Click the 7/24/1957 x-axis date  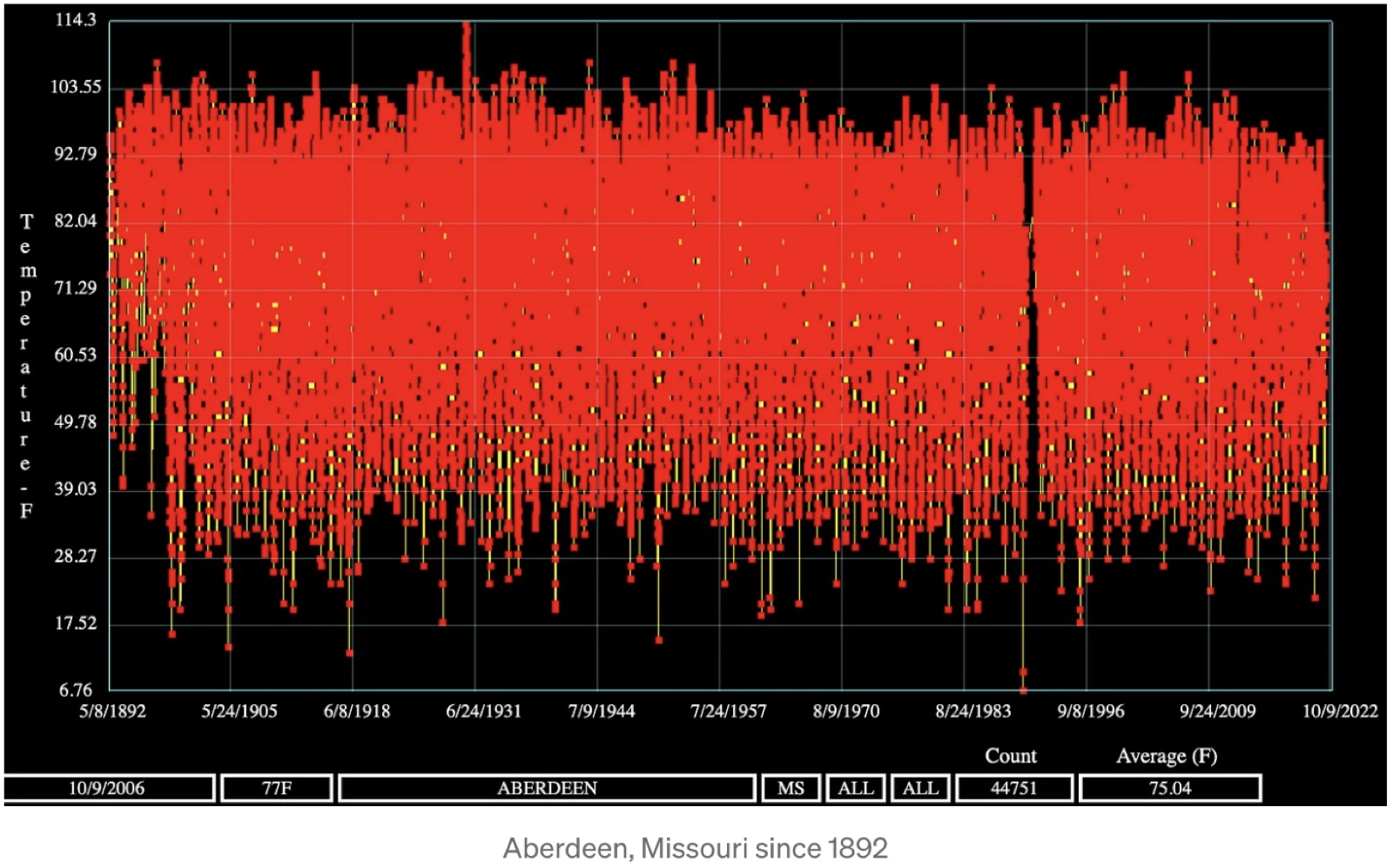(729, 711)
